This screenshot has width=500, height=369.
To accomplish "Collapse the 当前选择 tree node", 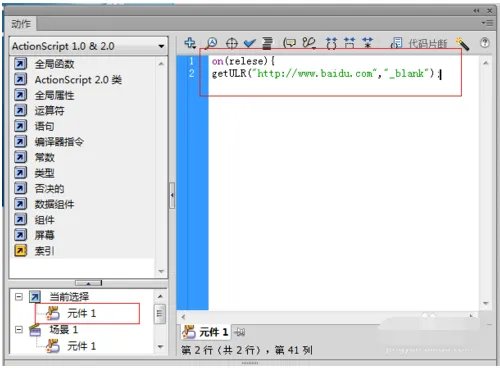I will 19,296.
